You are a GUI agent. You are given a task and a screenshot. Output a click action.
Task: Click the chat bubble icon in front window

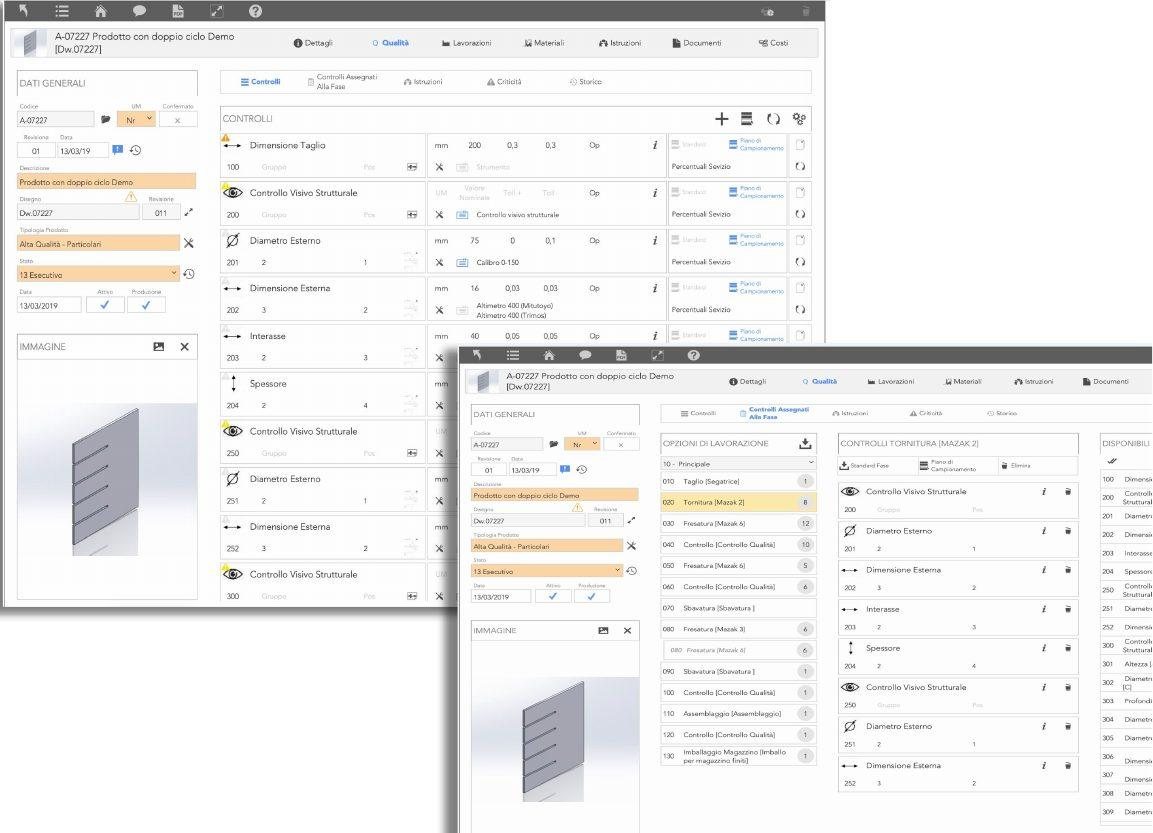coord(585,355)
